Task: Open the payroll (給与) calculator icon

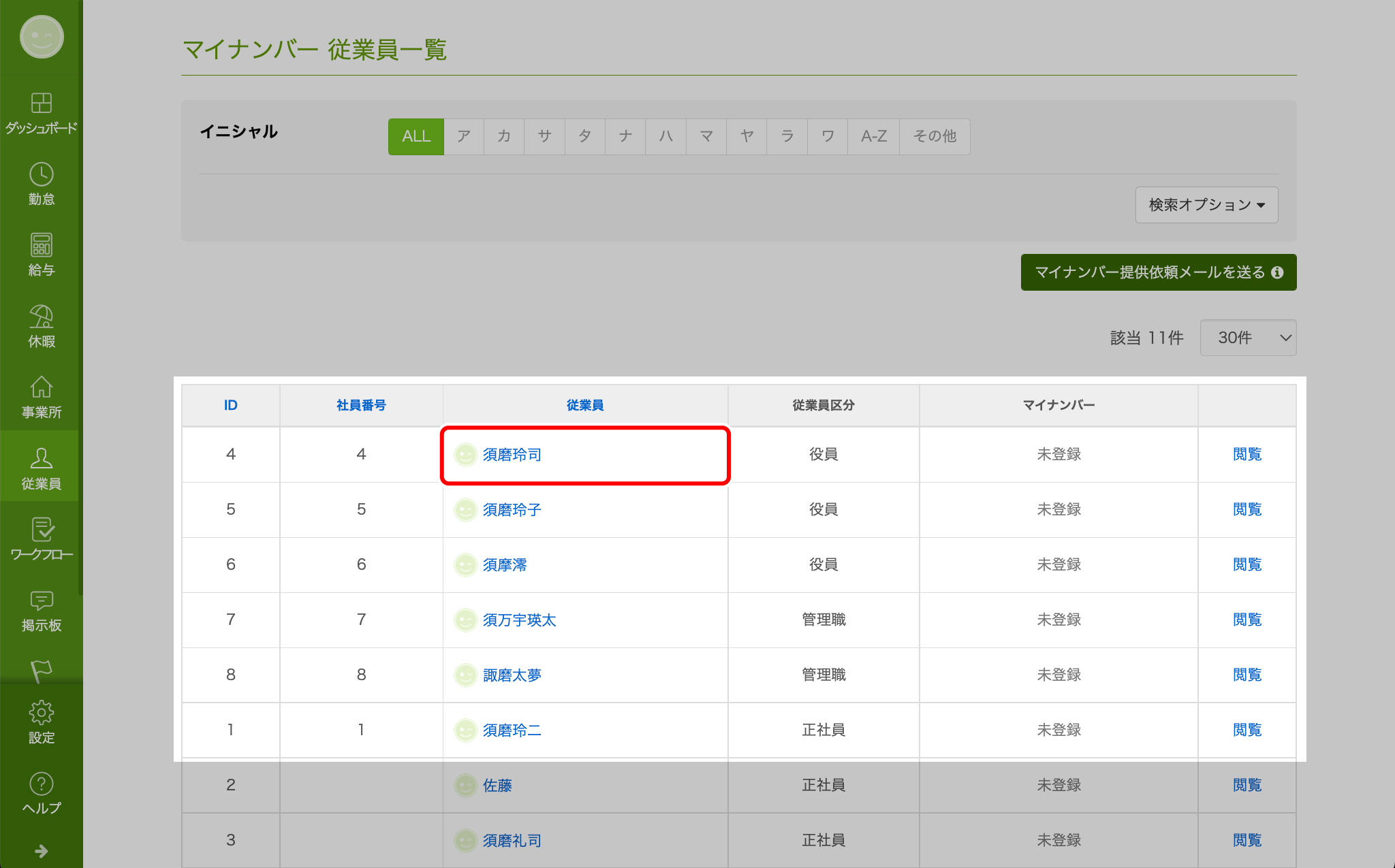Action: click(41, 245)
